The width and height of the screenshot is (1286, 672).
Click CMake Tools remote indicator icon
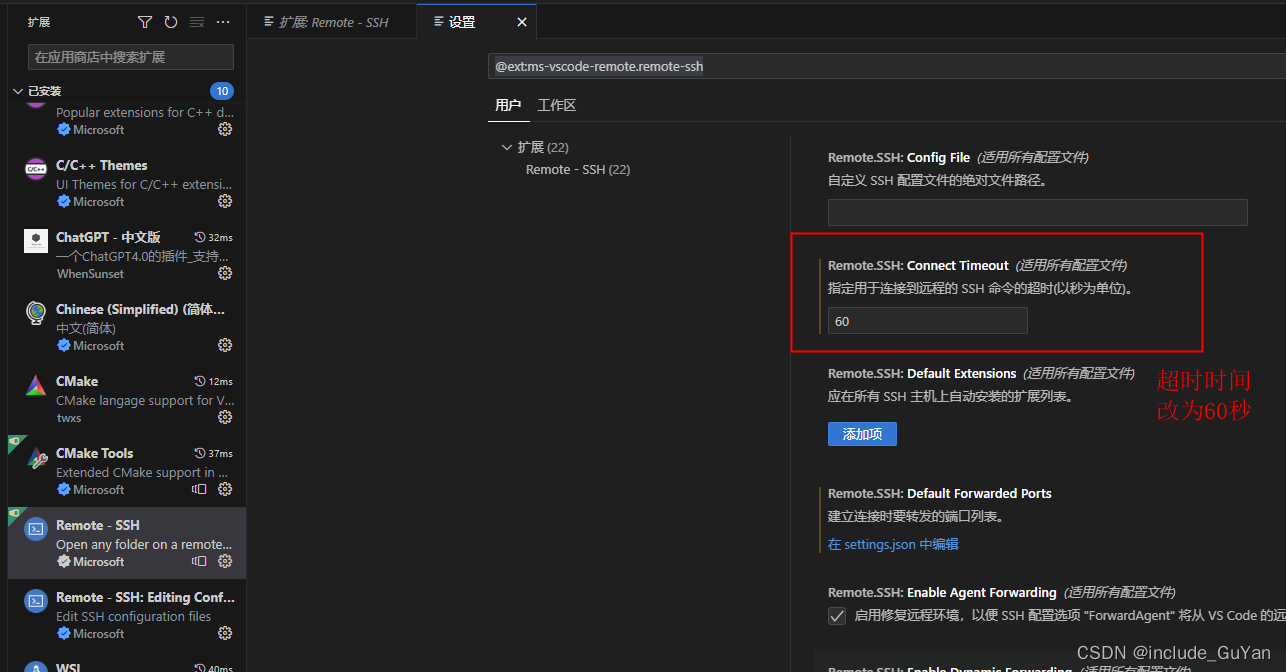click(199, 489)
